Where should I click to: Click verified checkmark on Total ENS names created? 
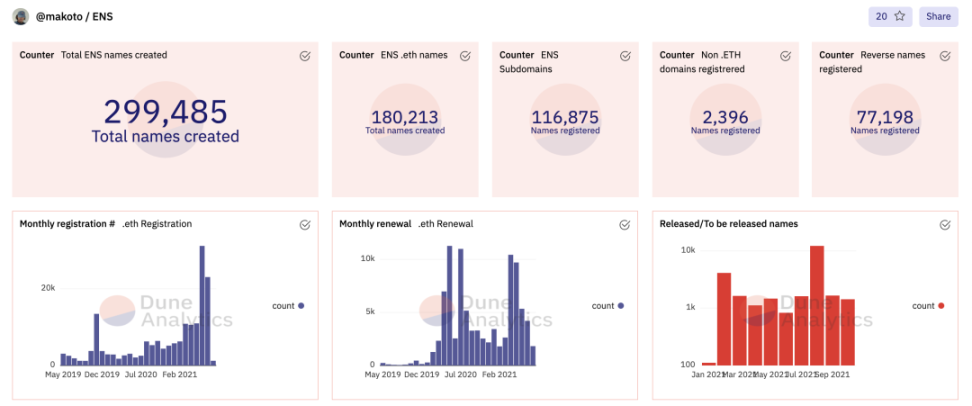[305, 56]
